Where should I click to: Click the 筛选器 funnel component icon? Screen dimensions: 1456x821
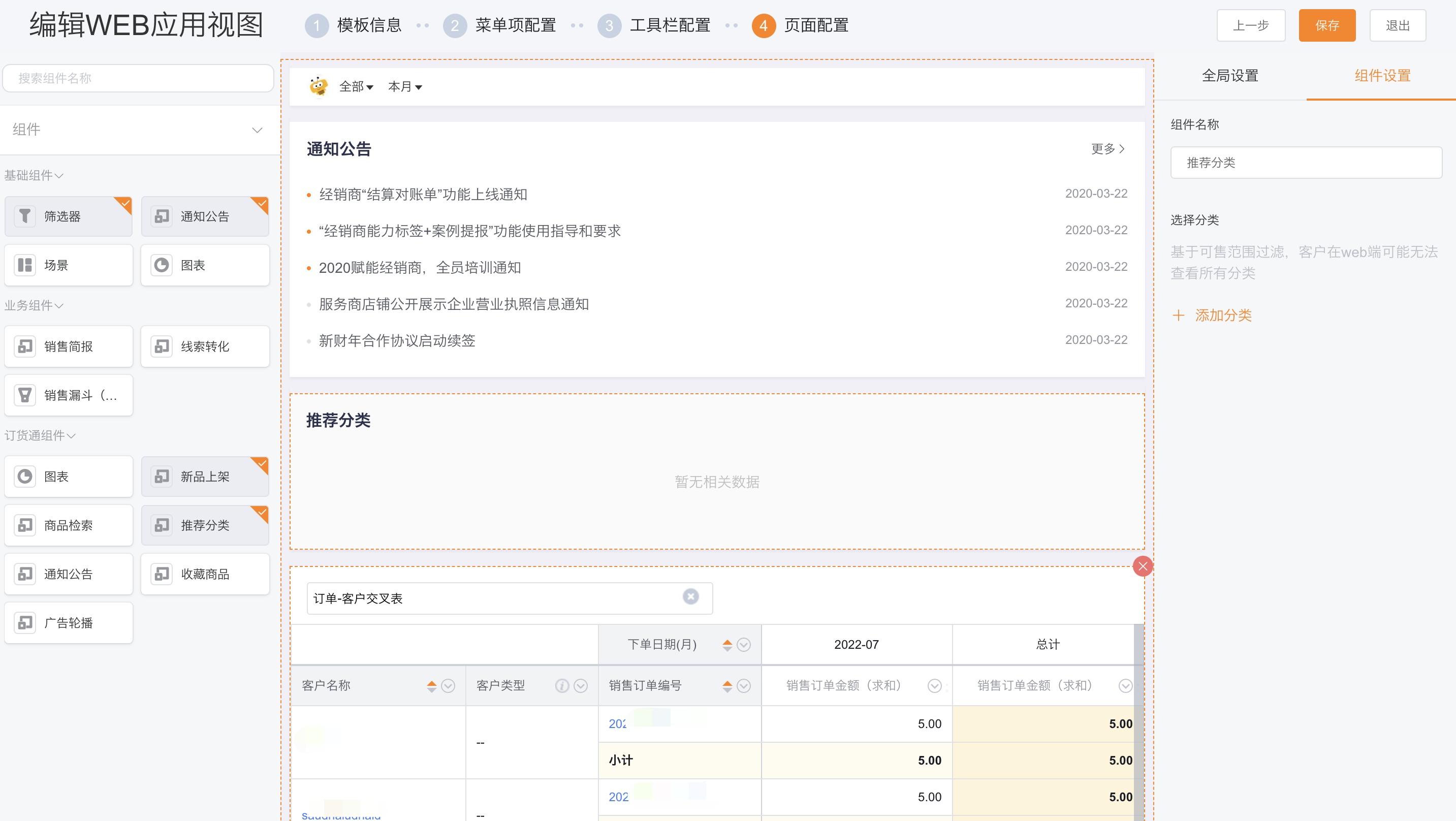pyautogui.click(x=25, y=216)
